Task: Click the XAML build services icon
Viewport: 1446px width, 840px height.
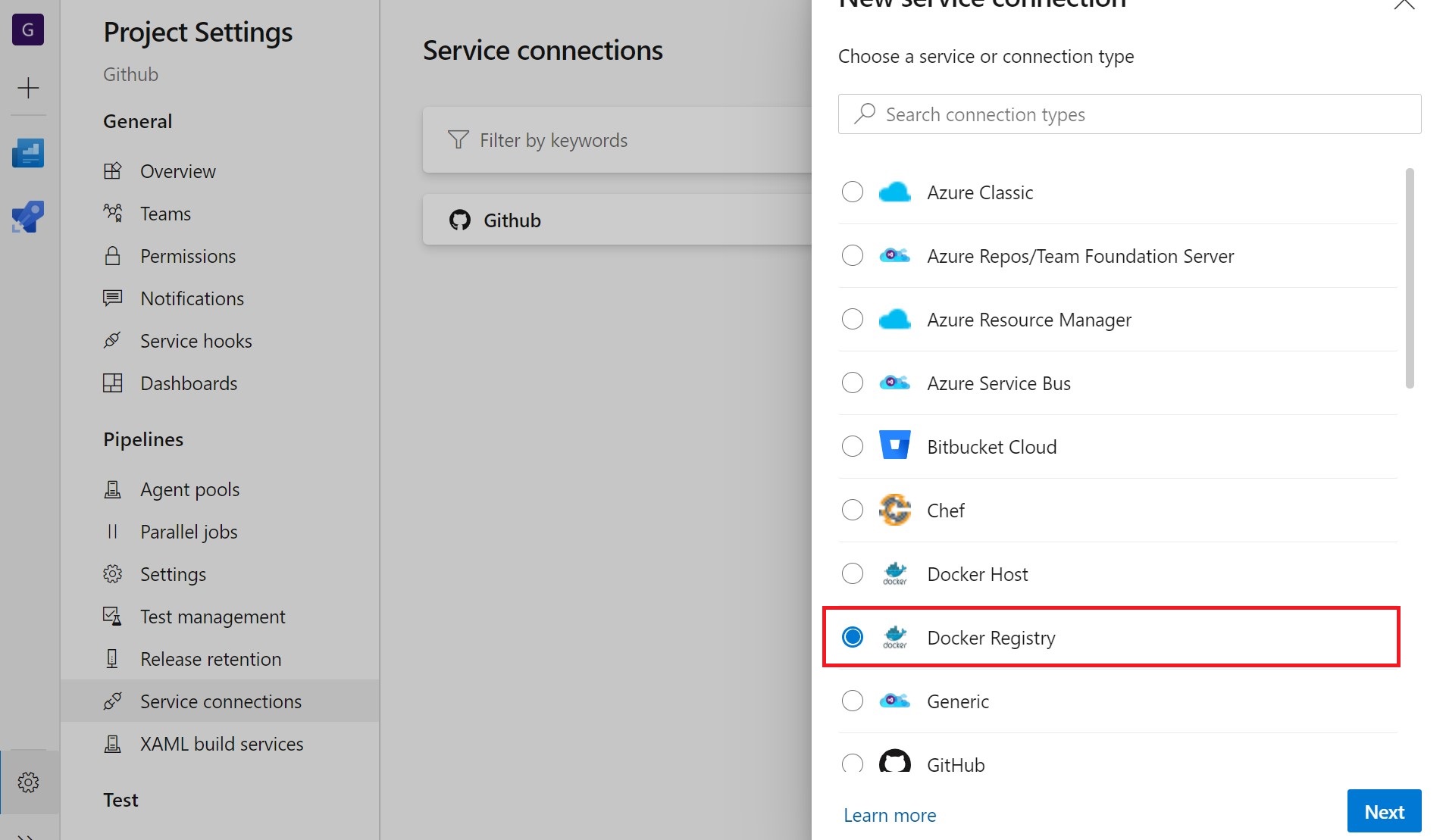Action: [112, 744]
